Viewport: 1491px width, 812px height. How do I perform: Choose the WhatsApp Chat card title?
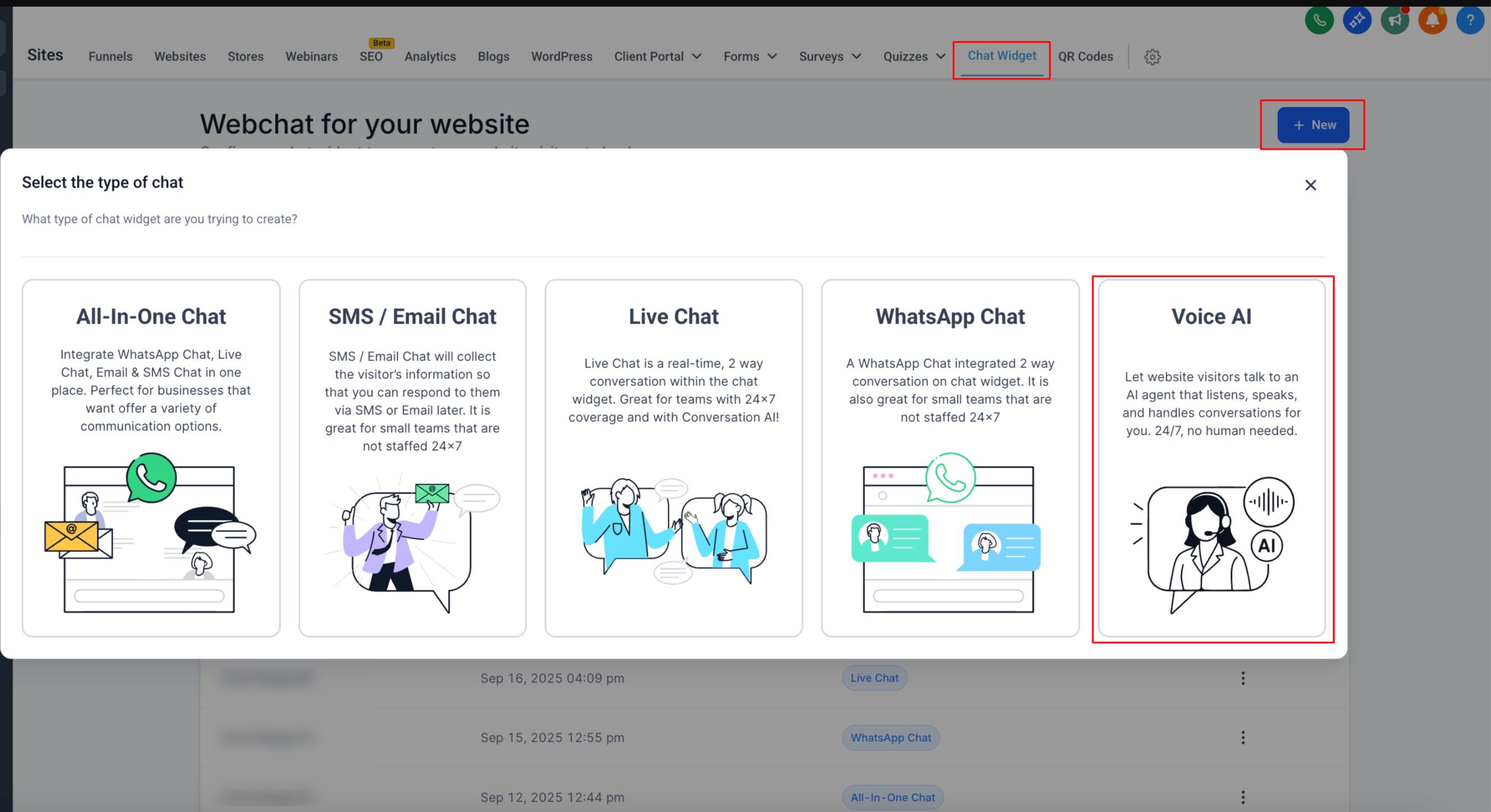pyautogui.click(x=950, y=316)
